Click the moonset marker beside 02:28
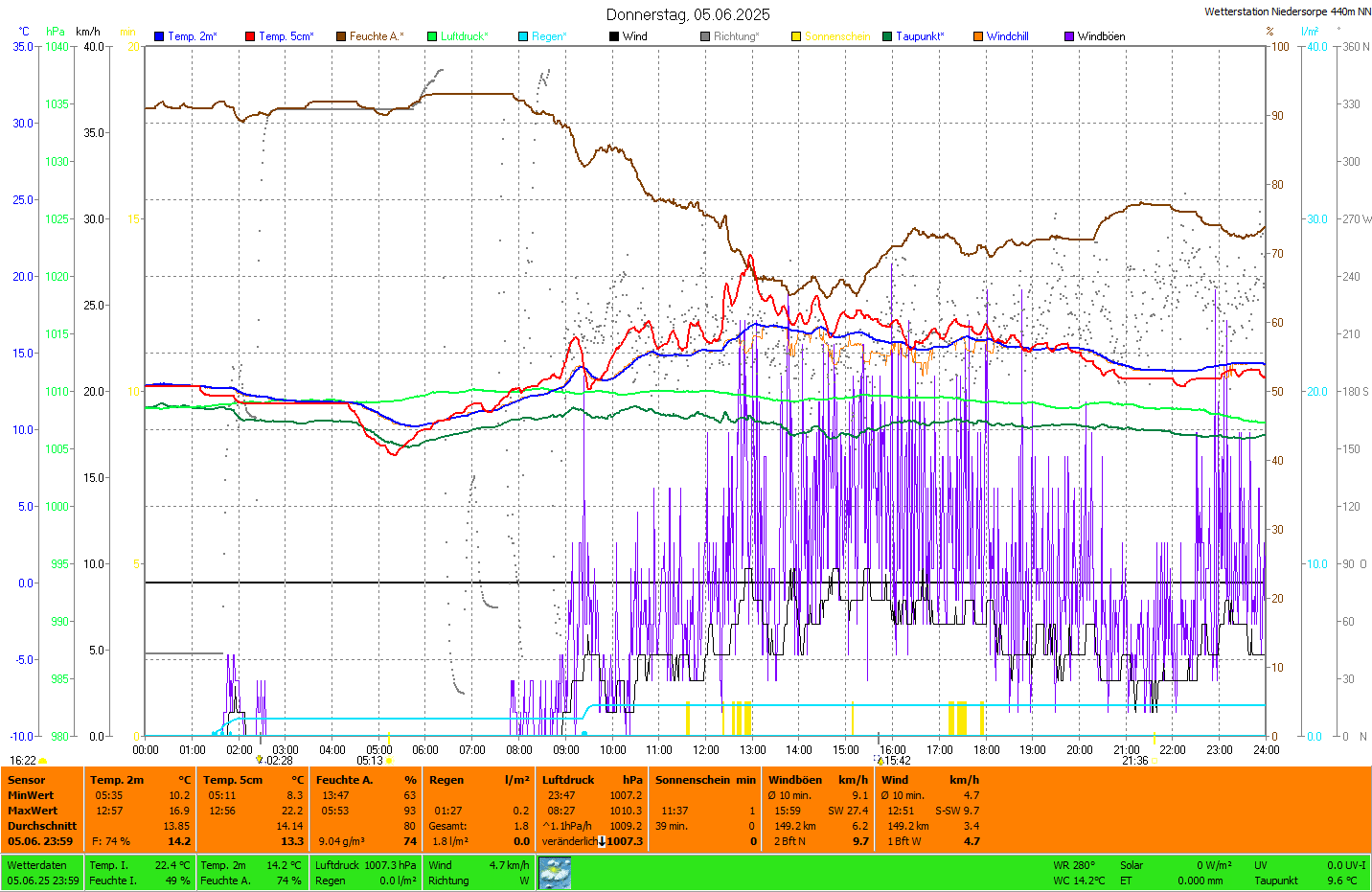 coord(259,760)
